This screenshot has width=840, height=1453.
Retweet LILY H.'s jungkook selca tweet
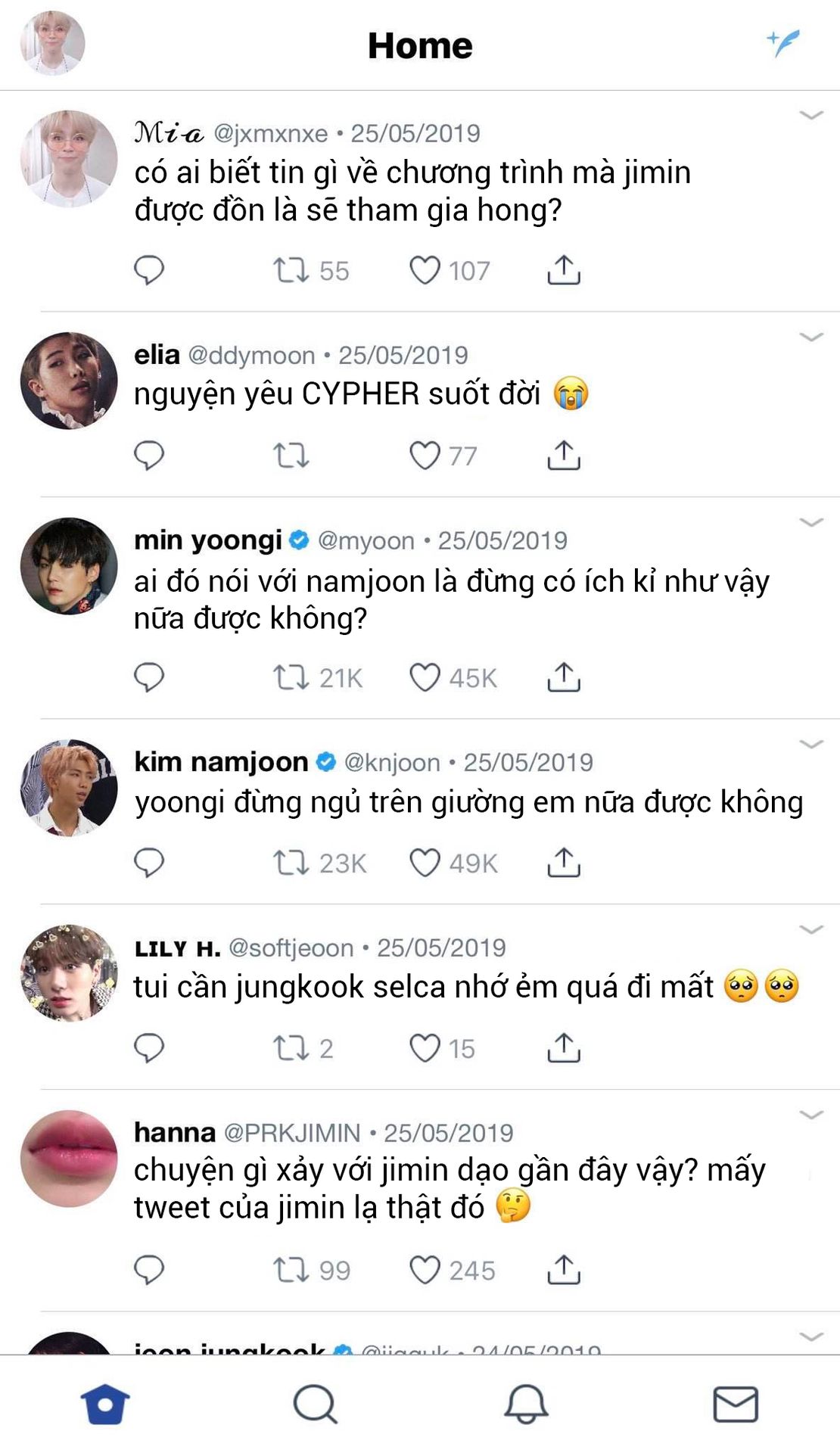pos(291,1048)
